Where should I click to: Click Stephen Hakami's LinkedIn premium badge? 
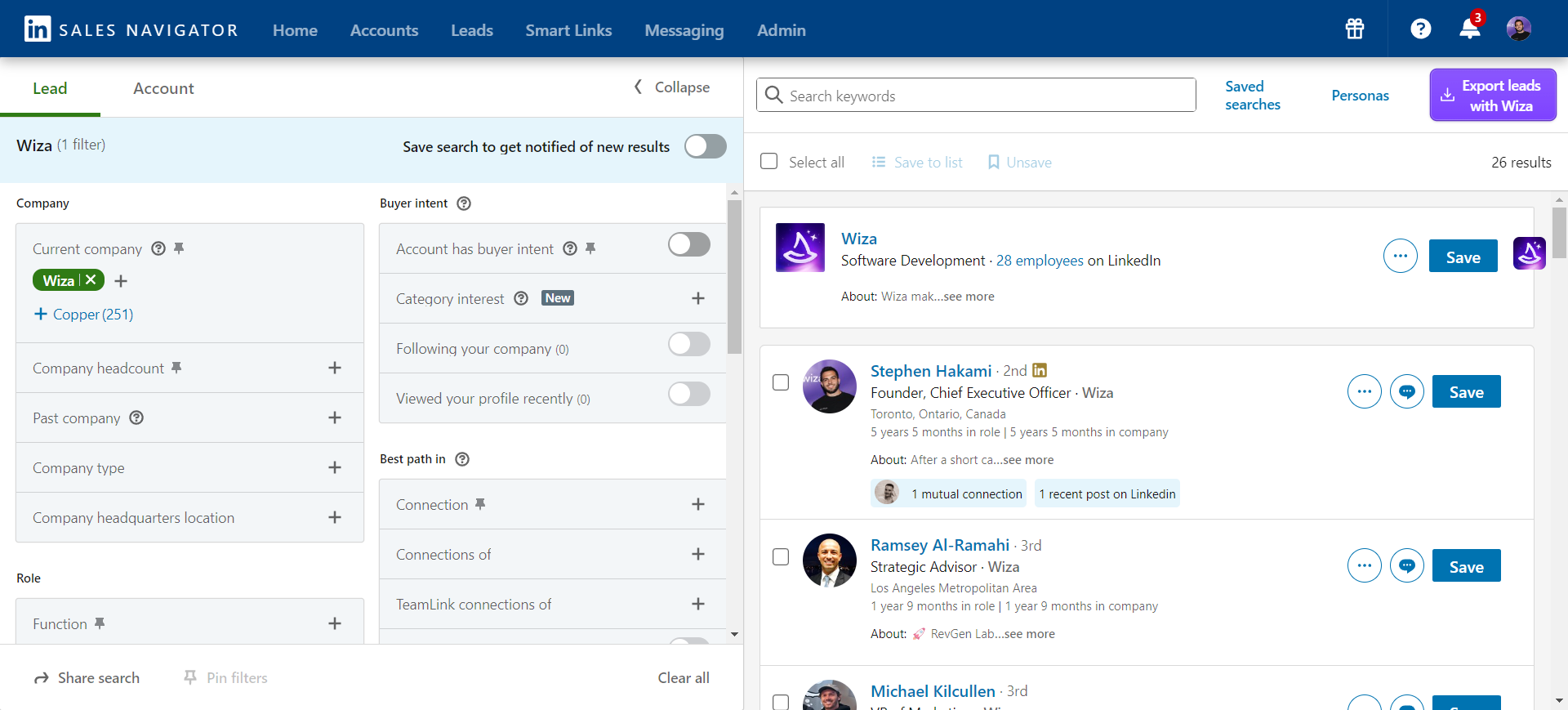[x=1040, y=370]
